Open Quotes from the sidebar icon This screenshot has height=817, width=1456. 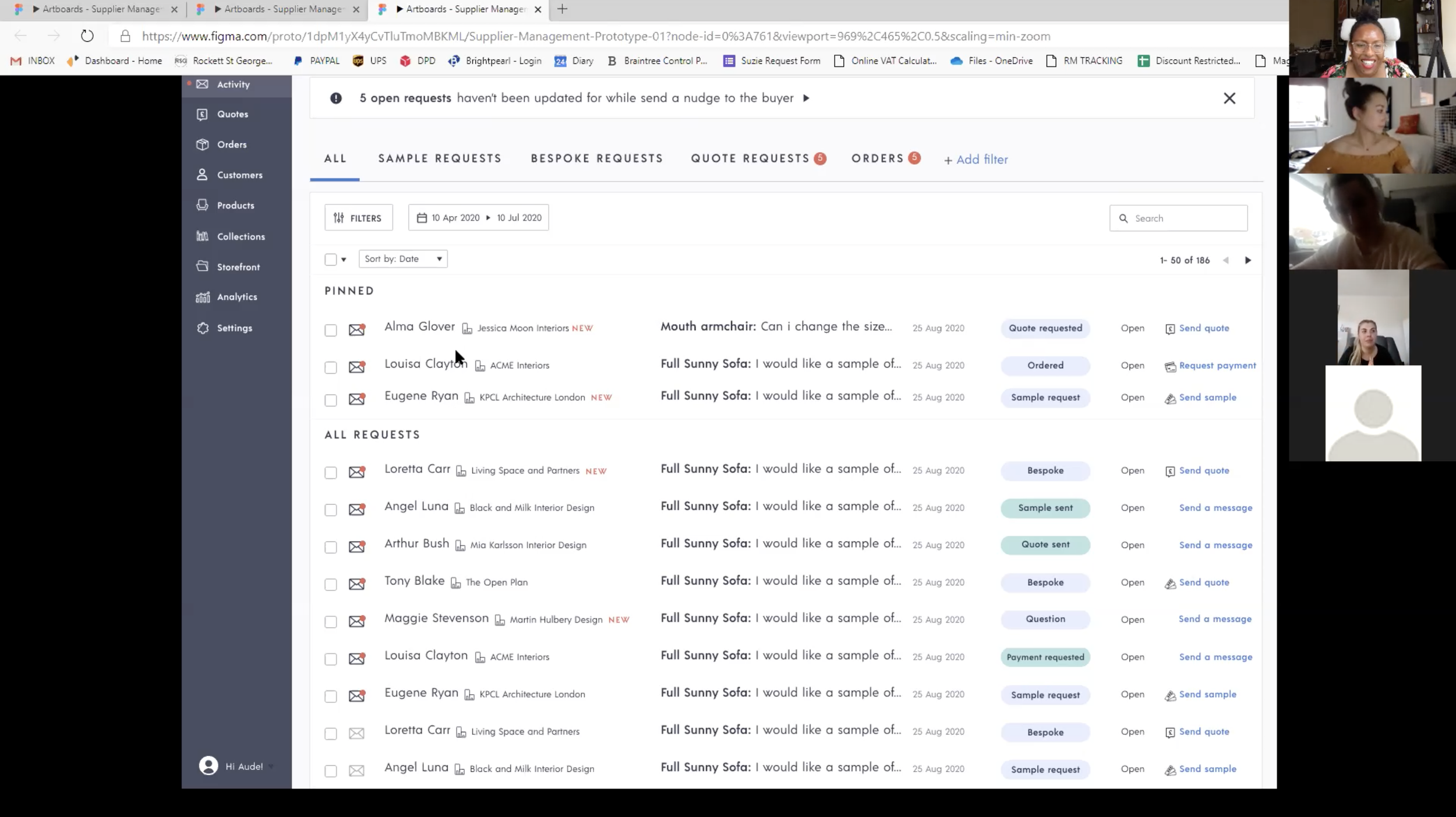pos(202,114)
